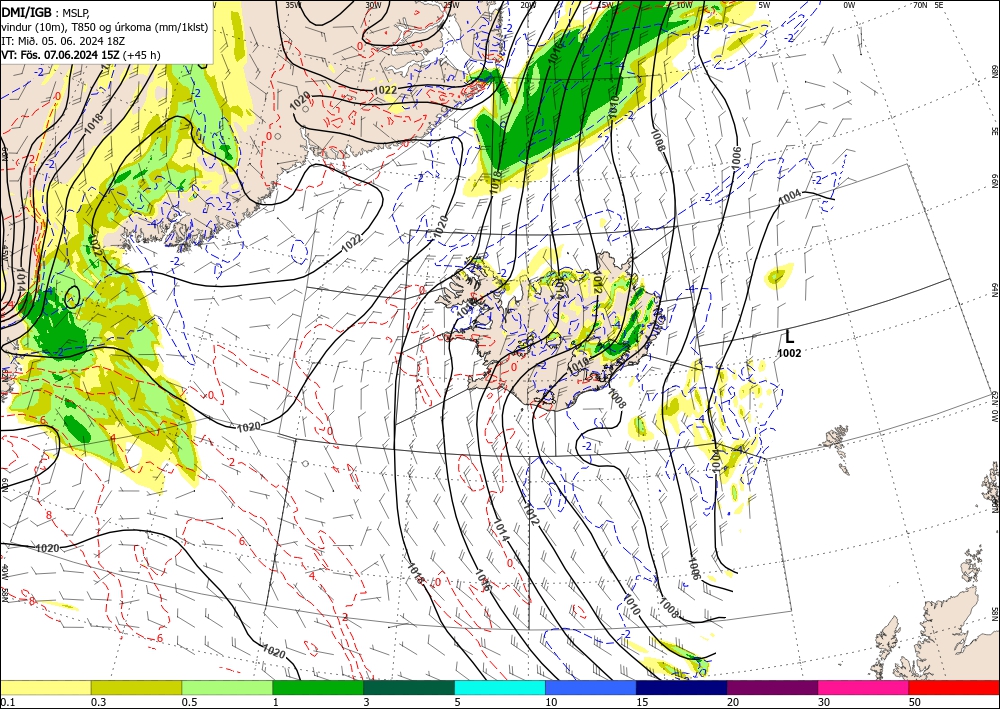The image size is (1000, 709).
Task: Click the '70N' latitude label at top right
Action: [920, 5]
